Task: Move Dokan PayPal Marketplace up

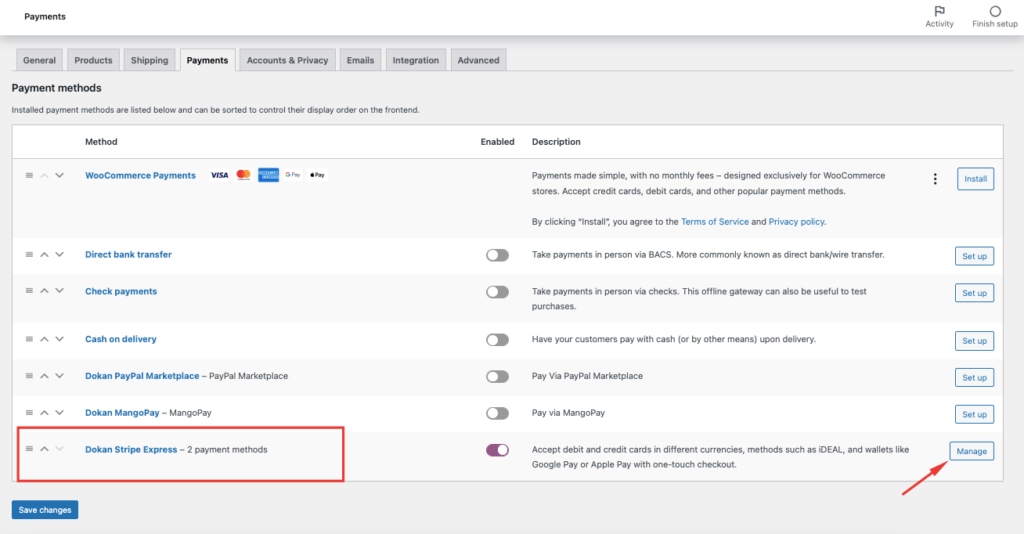Action: tap(44, 376)
